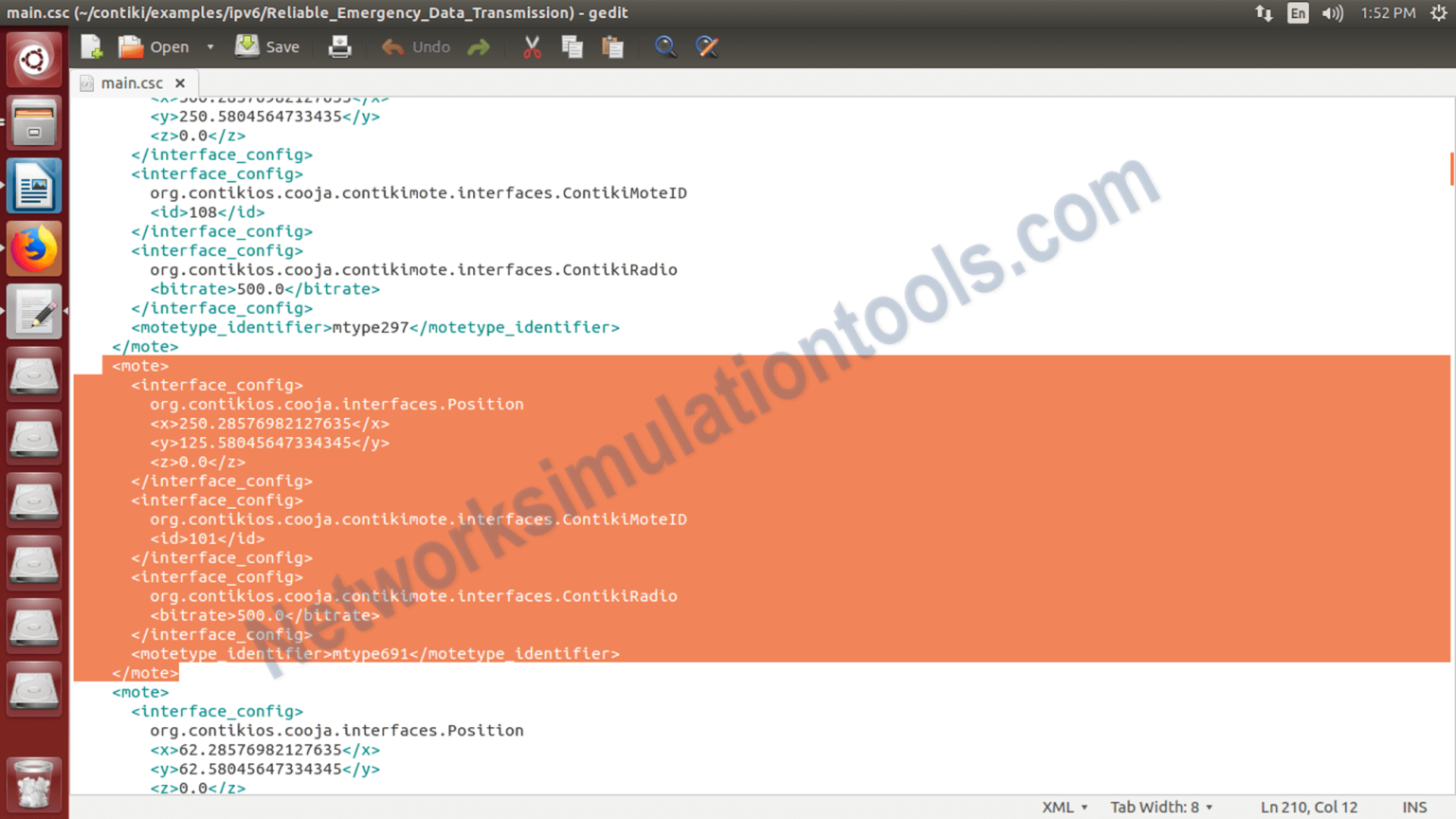Change Tab Width from the dropdown
The height and width of the screenshot is (819, 1456).
(x=1161, y=807)
